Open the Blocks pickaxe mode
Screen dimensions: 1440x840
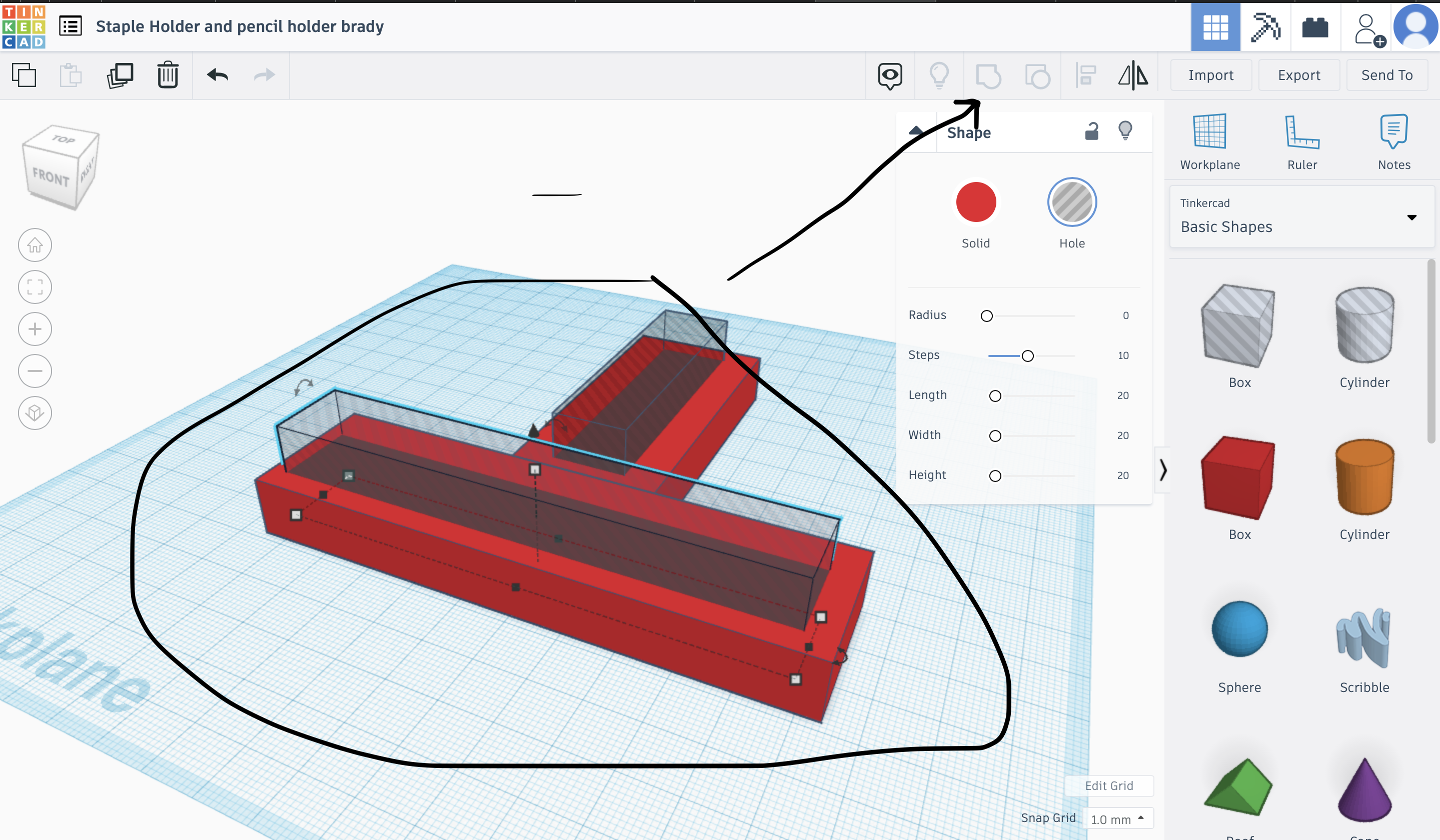click(1265, 27)
